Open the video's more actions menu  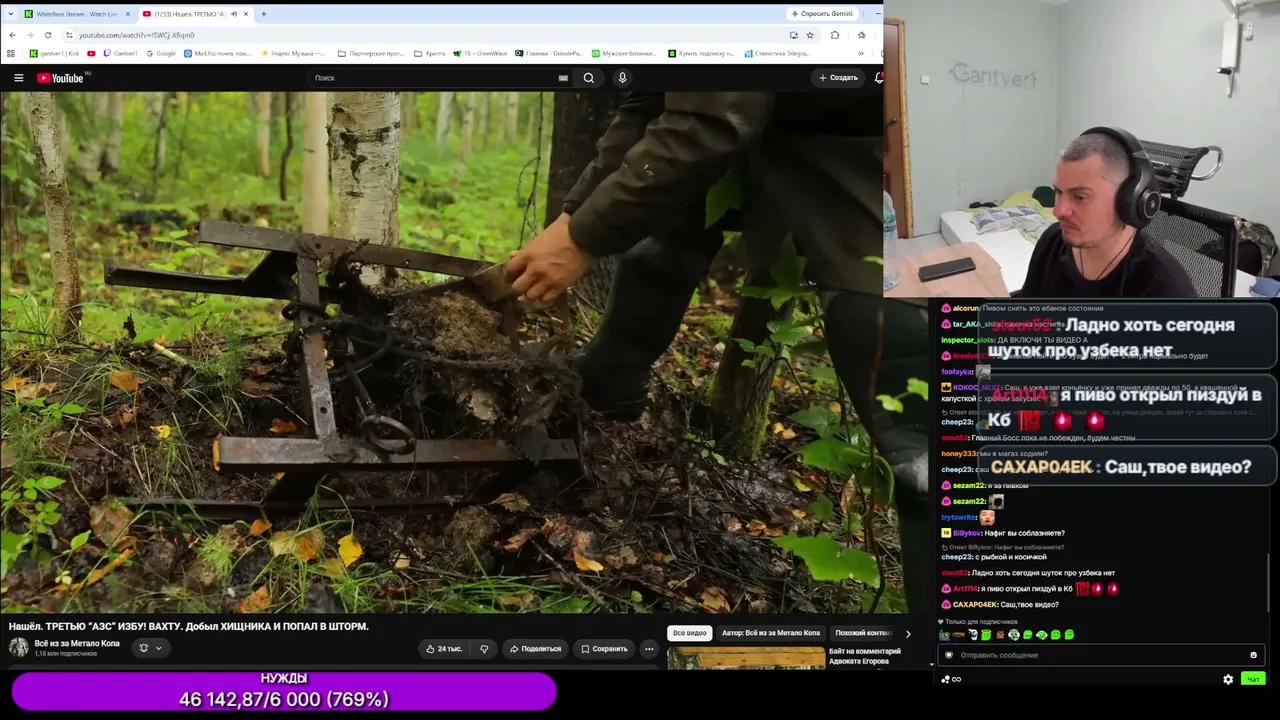(649, 648)
